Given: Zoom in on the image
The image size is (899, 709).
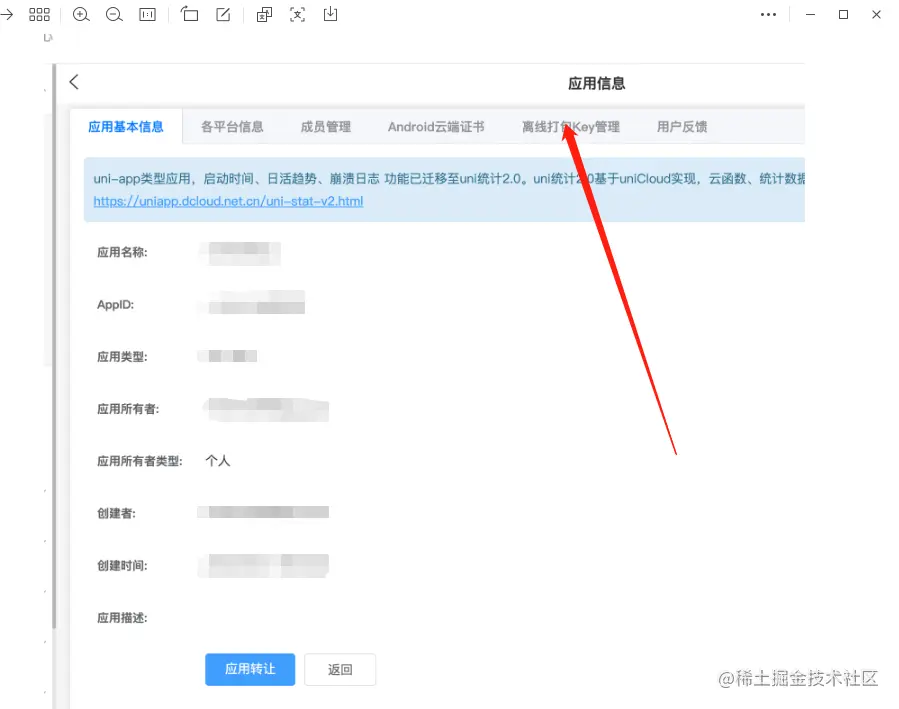Looking at the screenshot, I should click(81, 14).
